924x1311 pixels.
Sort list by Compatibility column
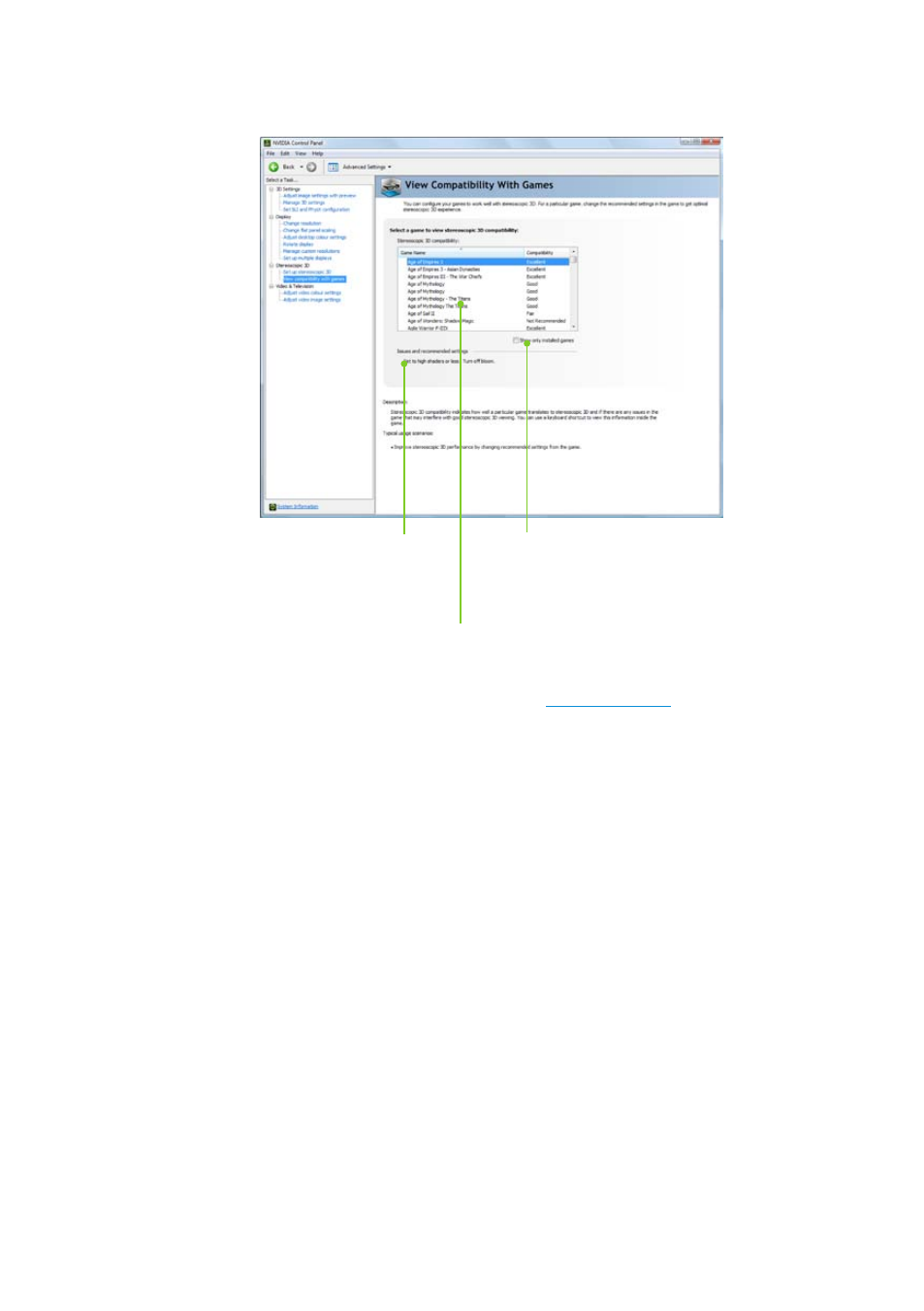(x=547, y=252)
